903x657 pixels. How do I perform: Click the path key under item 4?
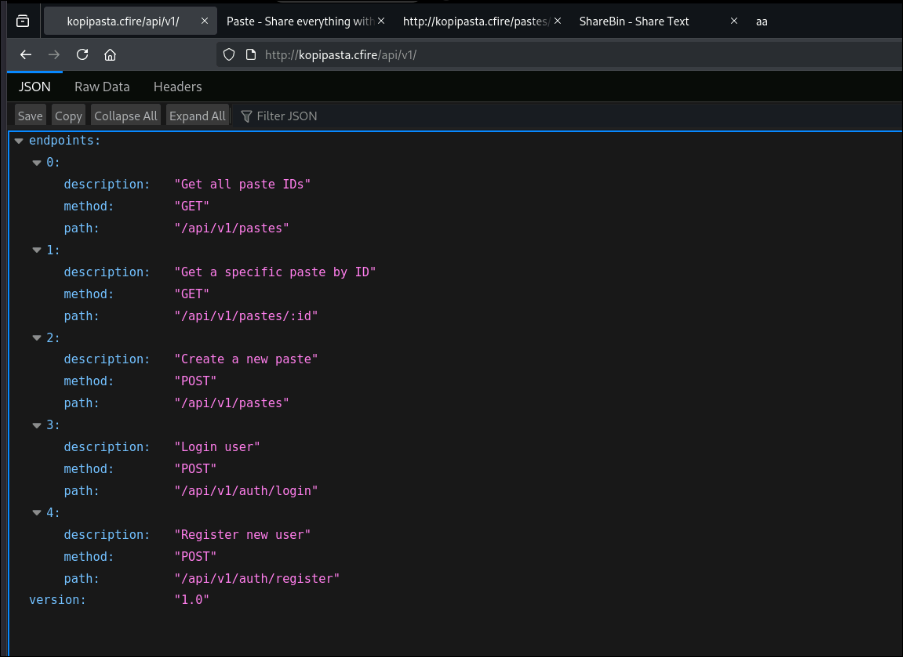point(81,579)
